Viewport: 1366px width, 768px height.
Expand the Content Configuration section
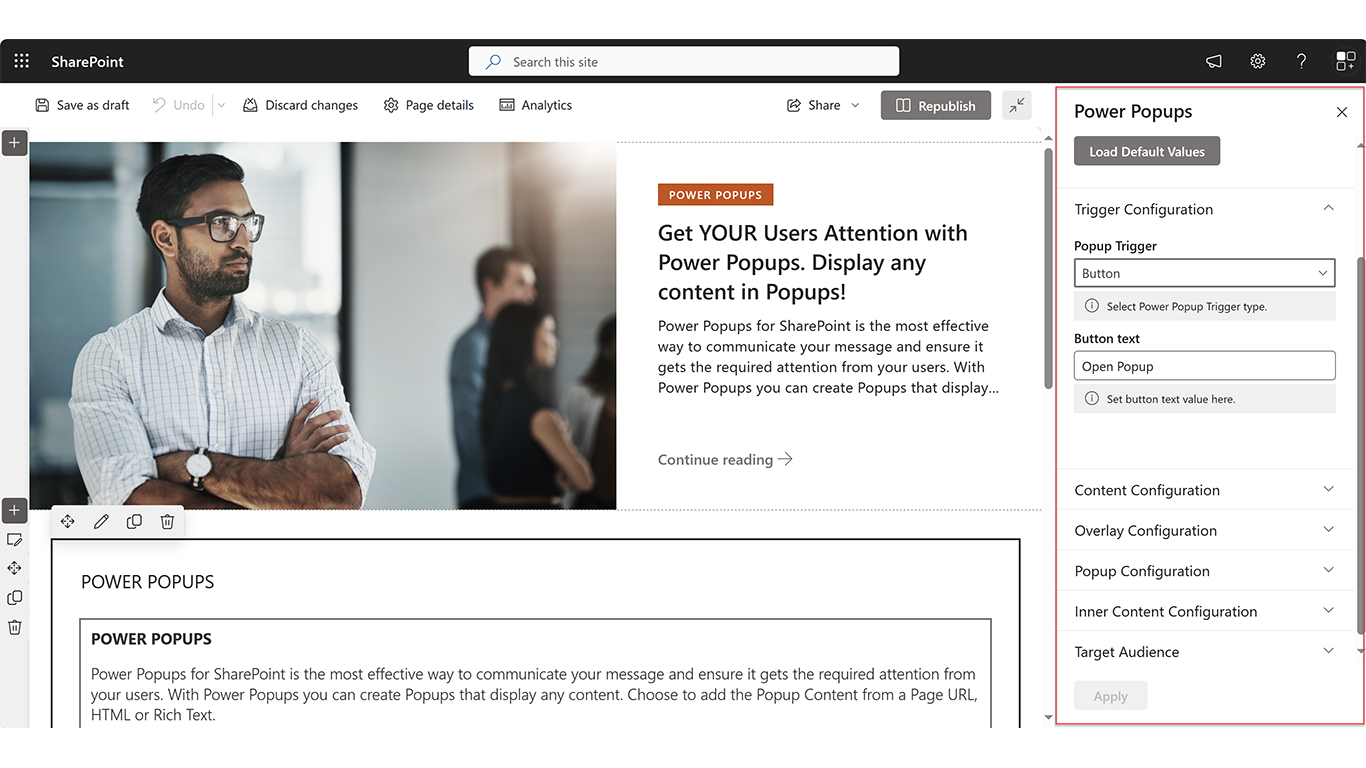pyautogui.click(x=1205, y=490)
